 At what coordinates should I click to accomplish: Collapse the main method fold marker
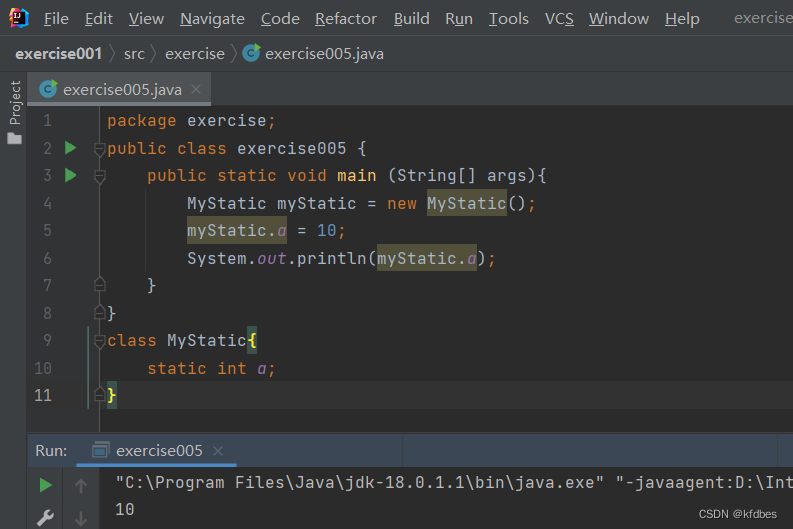(x=99, y=176)
